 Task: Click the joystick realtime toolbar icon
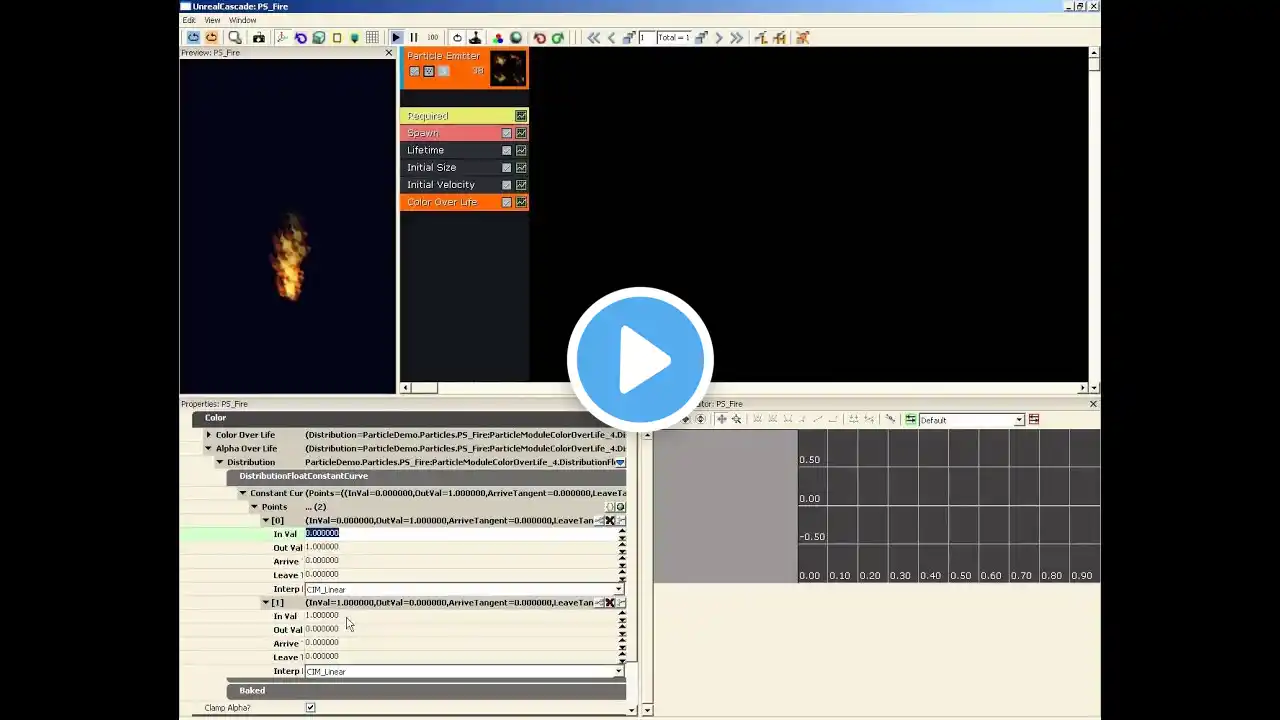[475, 38]
